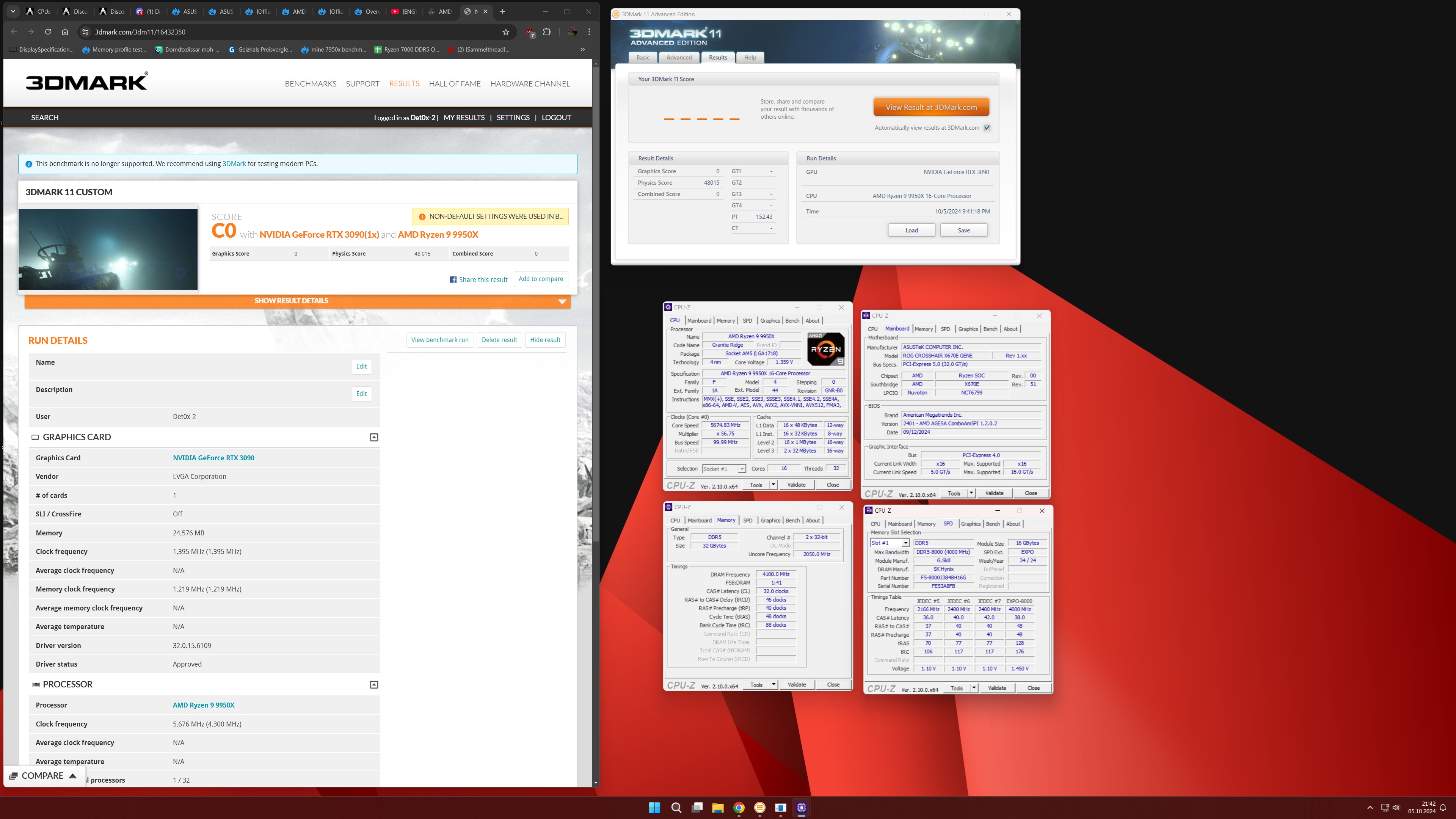Open Tools dropdown arrow in CPU-Z CPU window
This screenshot has height=819, width=1456.
tap(773, 485)
